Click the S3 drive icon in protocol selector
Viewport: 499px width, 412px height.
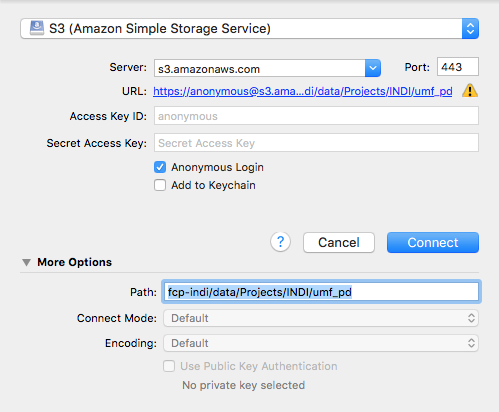pos(37,28)
